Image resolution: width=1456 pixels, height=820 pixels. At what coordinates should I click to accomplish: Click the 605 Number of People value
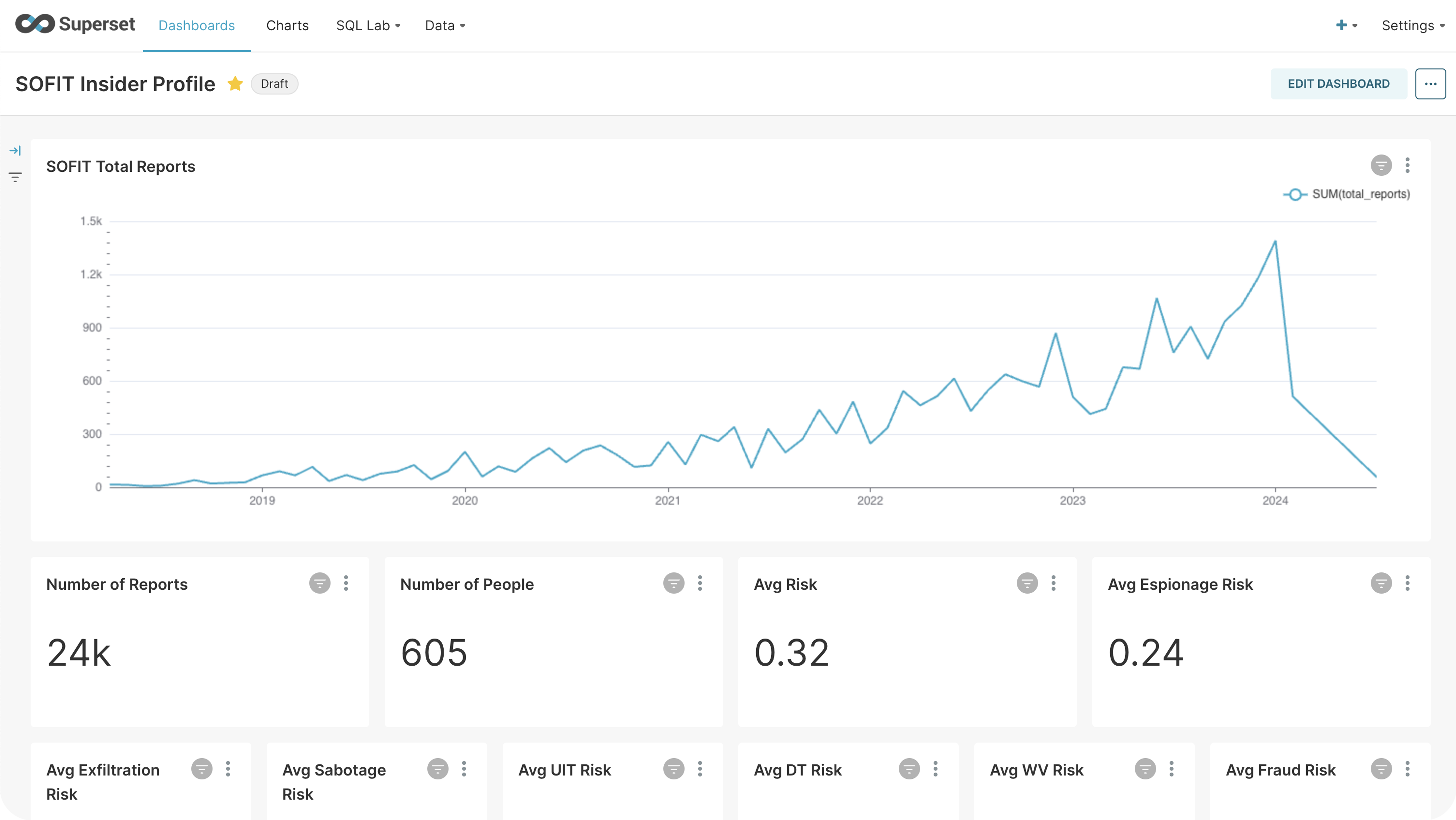(434, 653)
